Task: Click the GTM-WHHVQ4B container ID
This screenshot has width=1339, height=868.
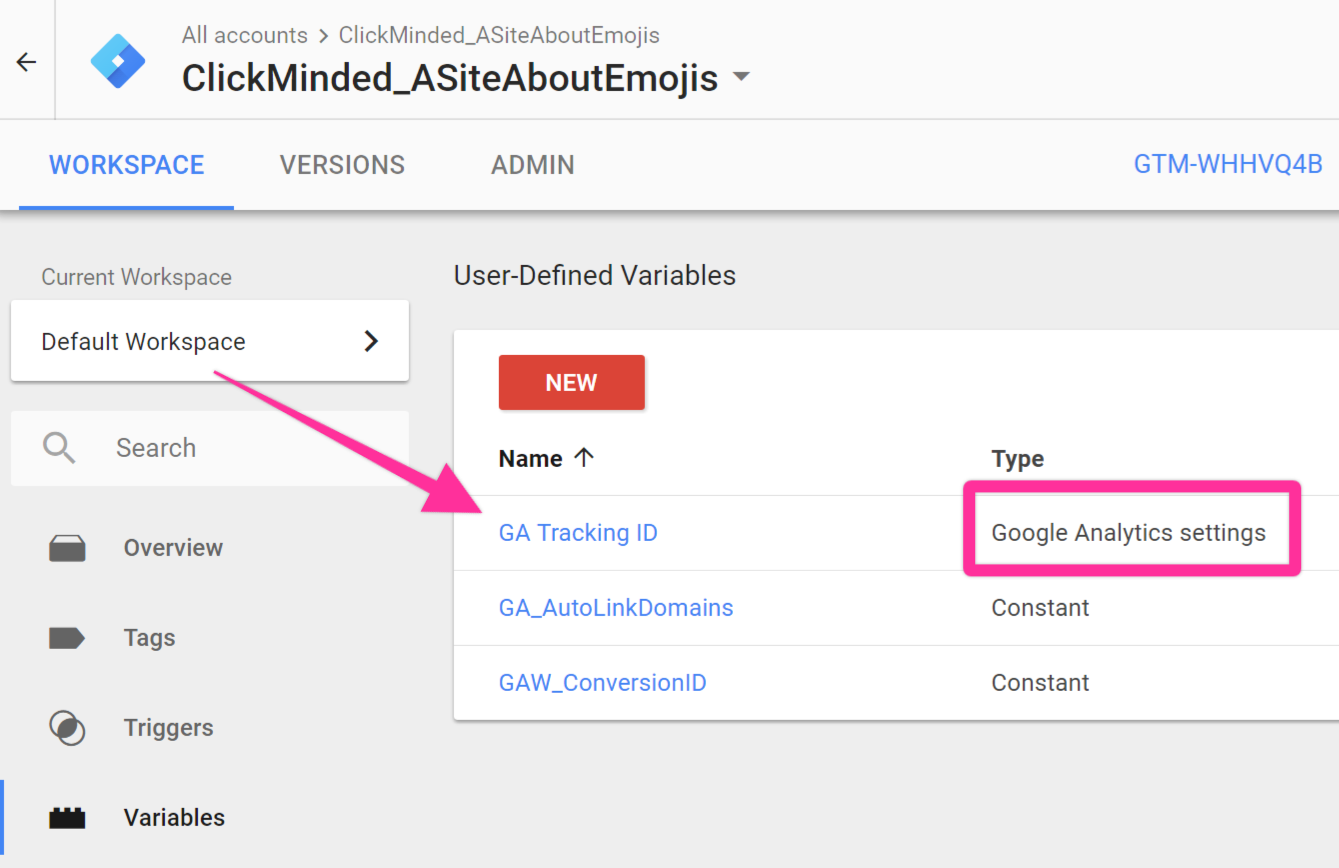Action: coord(1227,164)
